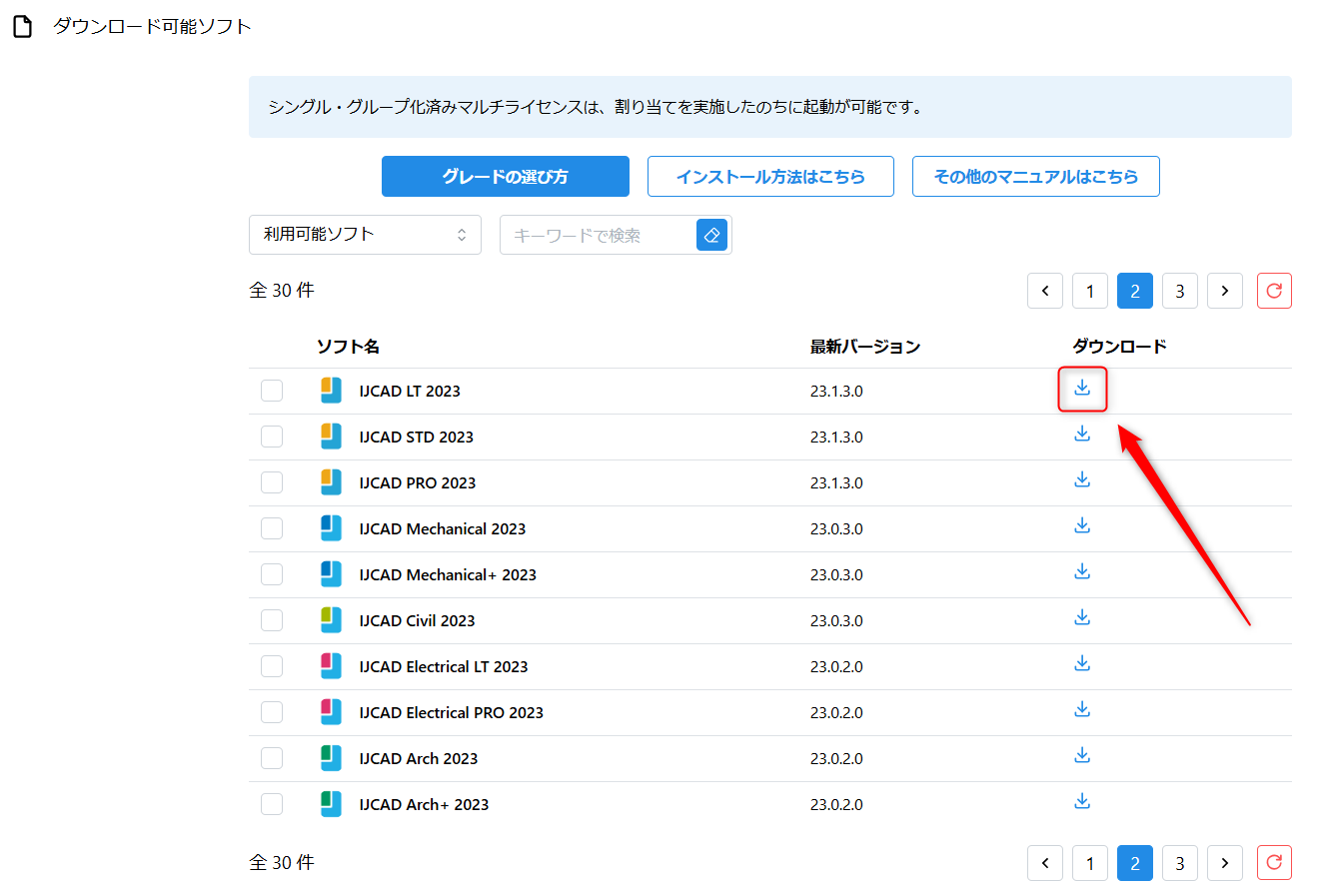1320x896 pixels.
Task: Open the 利用可能ソフト filter dropdown
Action: [x=365, y=235]
